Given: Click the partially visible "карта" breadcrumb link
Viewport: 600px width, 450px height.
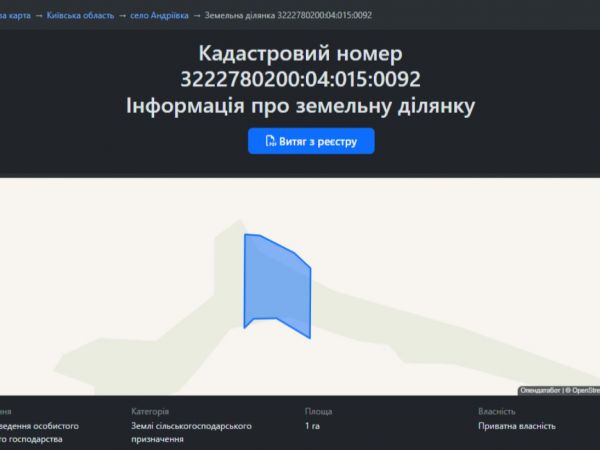Looking at the screenshot, I should [x=9, y=15].
